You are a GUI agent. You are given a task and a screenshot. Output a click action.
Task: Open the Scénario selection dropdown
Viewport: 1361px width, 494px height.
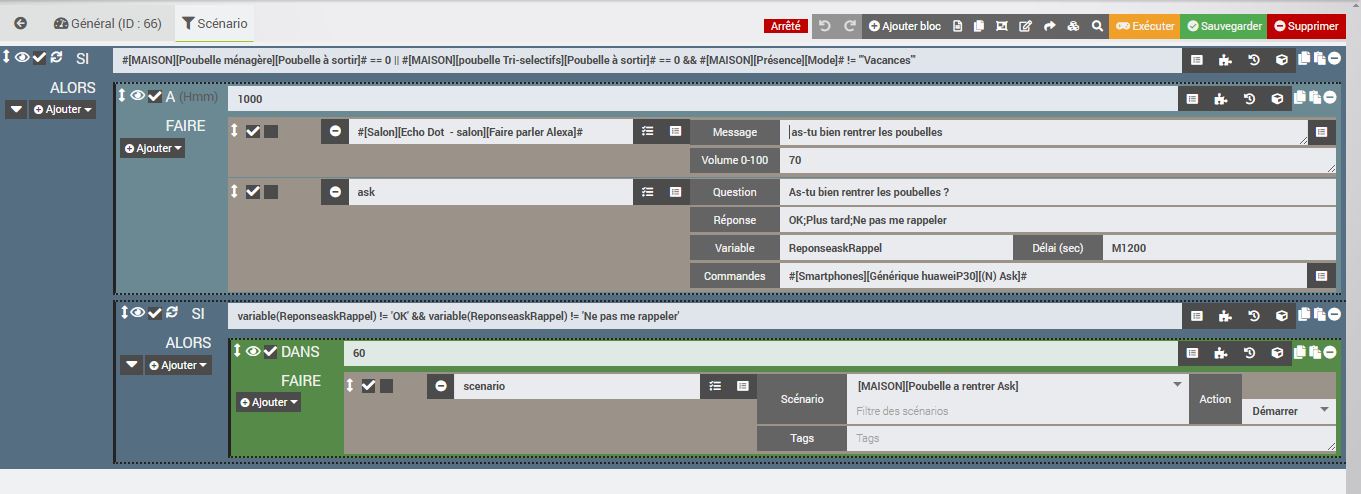pos(1016,386)
